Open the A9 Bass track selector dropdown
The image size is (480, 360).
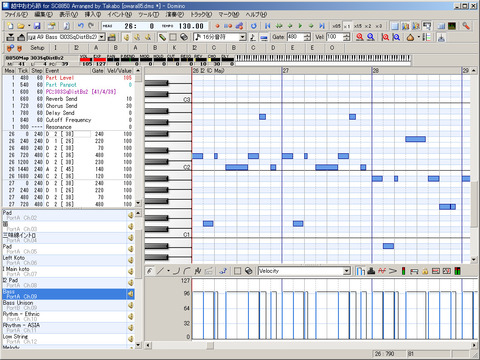(102, 37)
